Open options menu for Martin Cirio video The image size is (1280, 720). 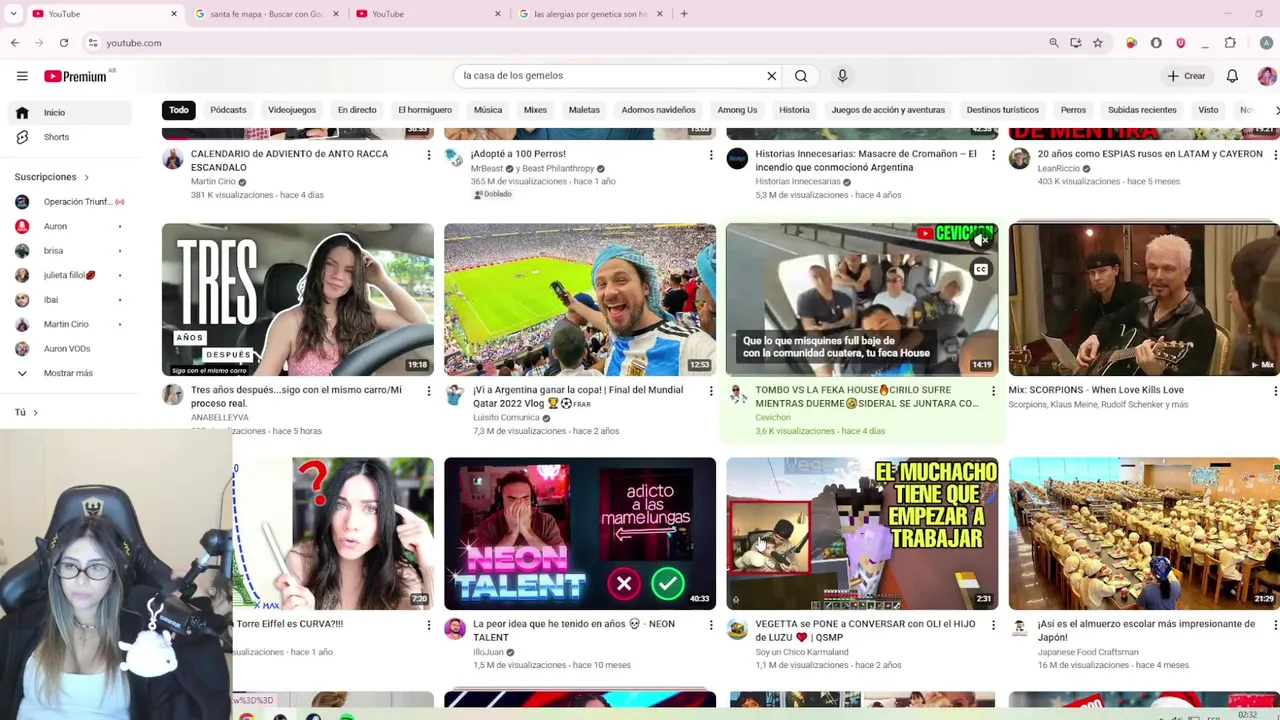coord(429,155)
